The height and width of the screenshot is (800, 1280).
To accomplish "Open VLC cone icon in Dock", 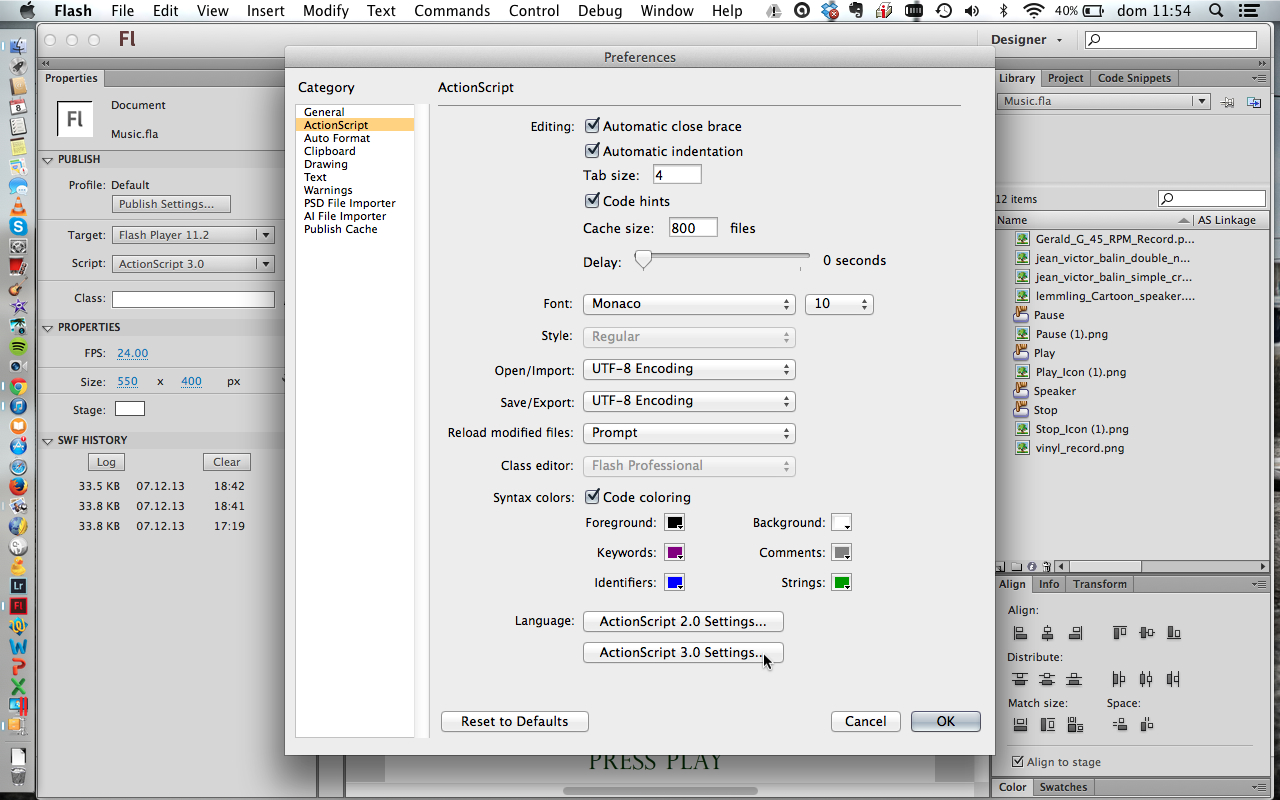I will pos(18,207).
